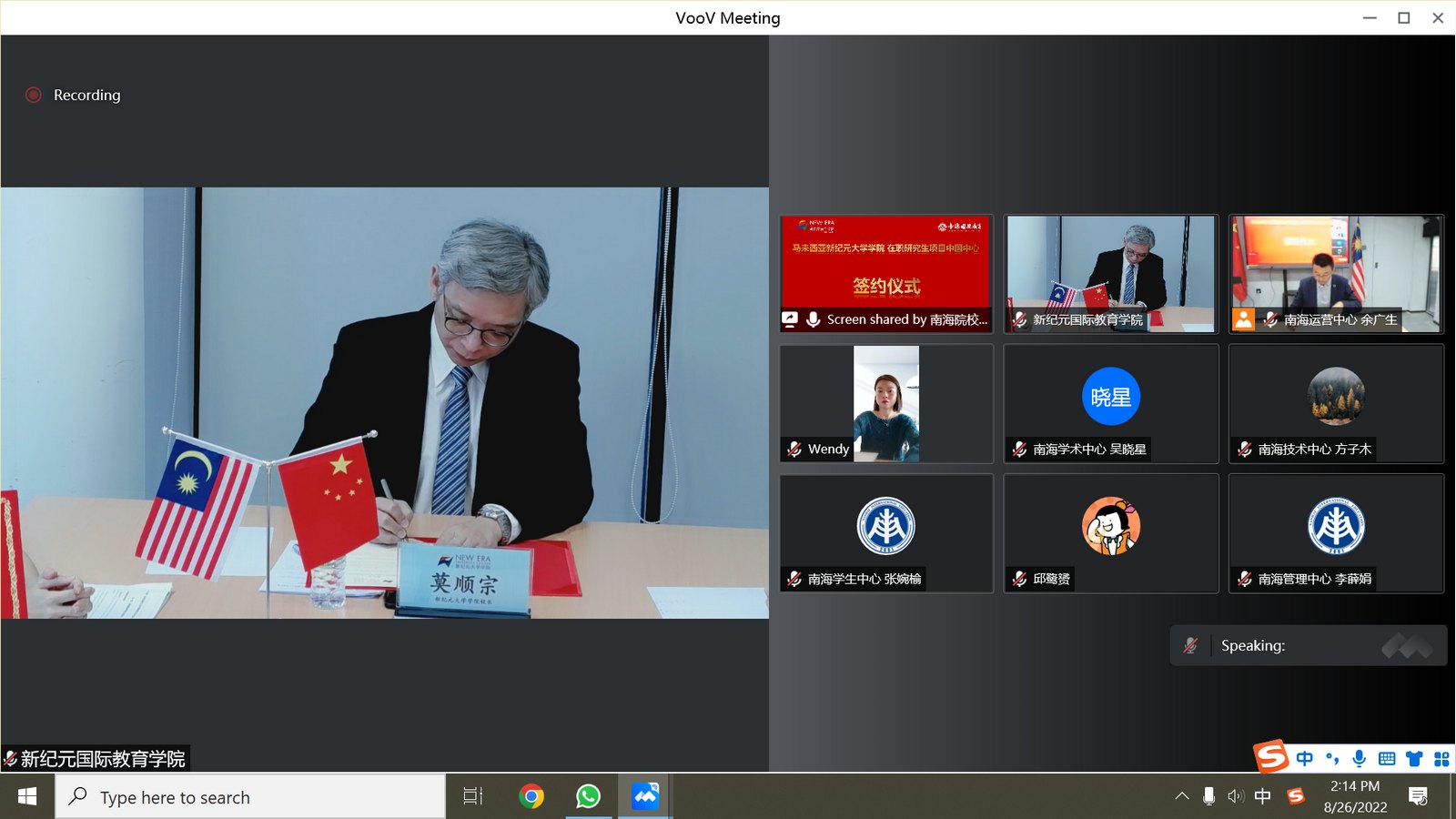
Task: Click the Screen shared by 南海院校 label
Action: coord(907,319)
